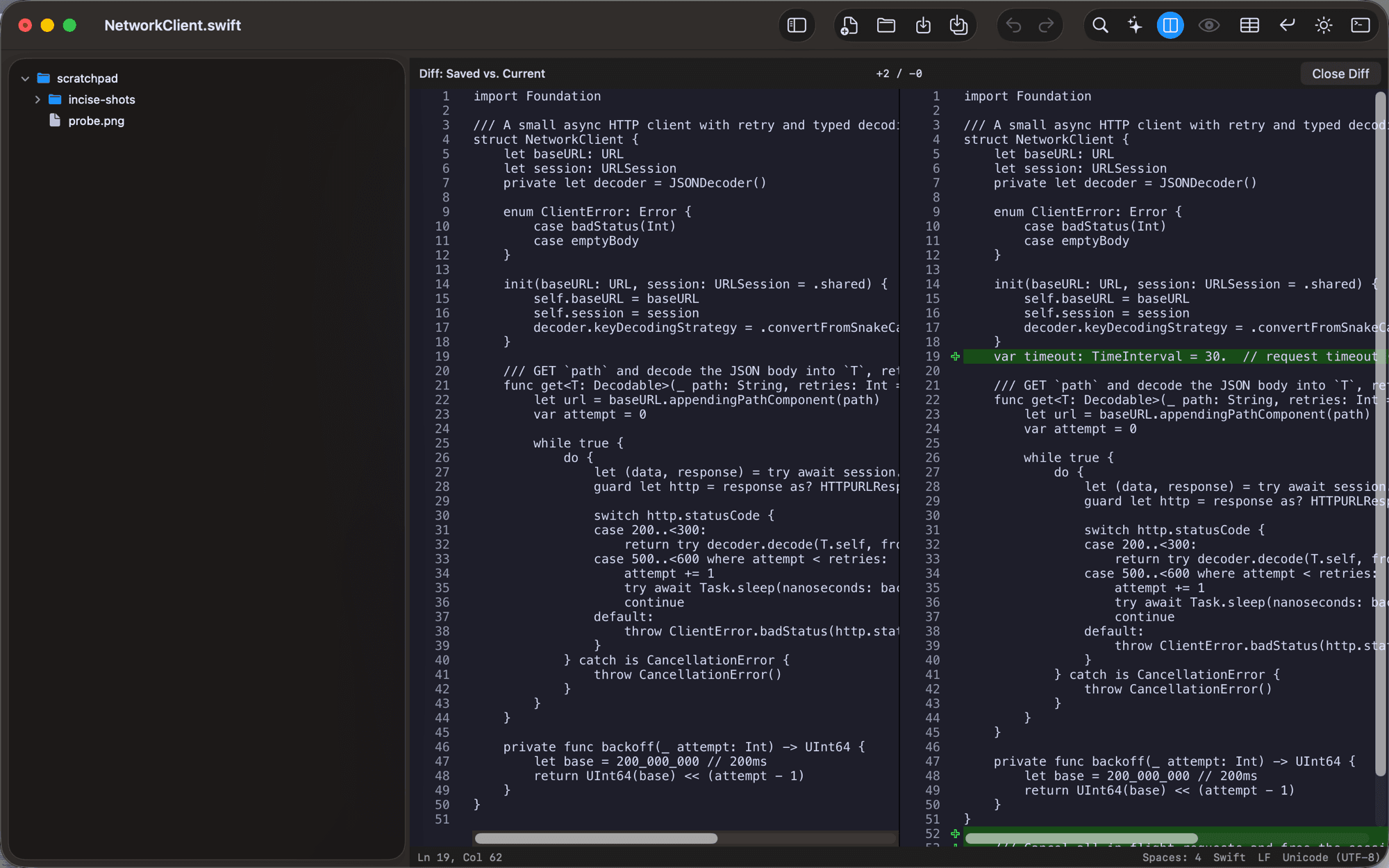Click 'while true {' in right pane
This screenshot has width=1389, height=868.
[x=1069, y=458]
